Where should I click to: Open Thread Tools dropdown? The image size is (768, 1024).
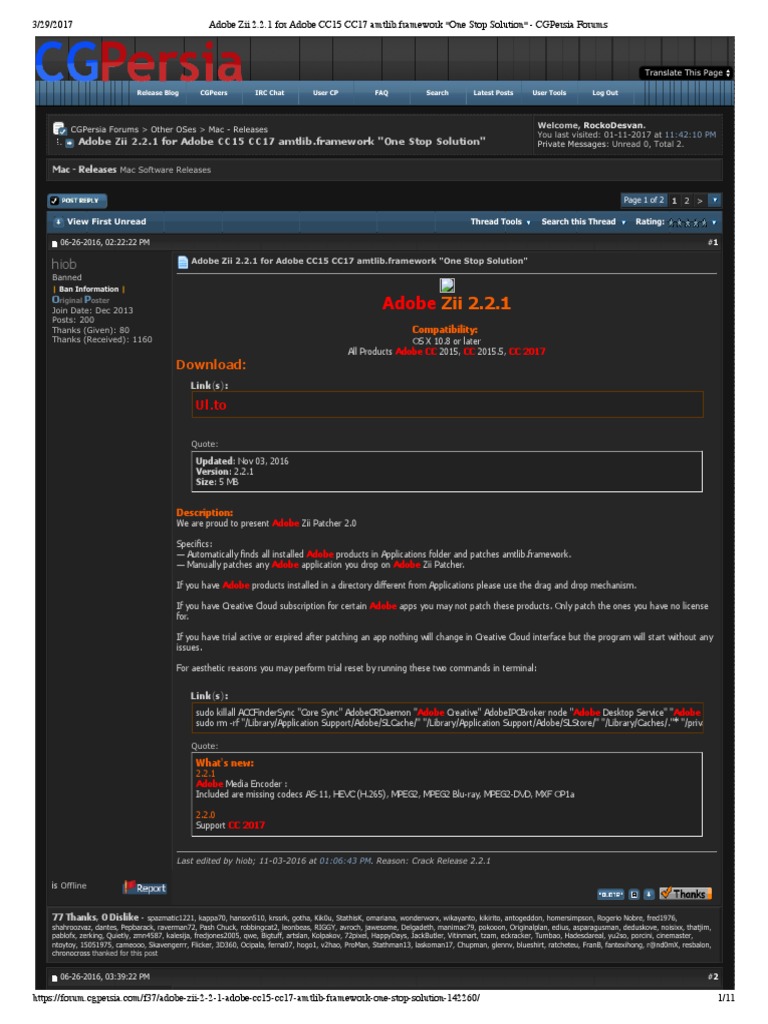pyautogui.click(x=500, y=222)
